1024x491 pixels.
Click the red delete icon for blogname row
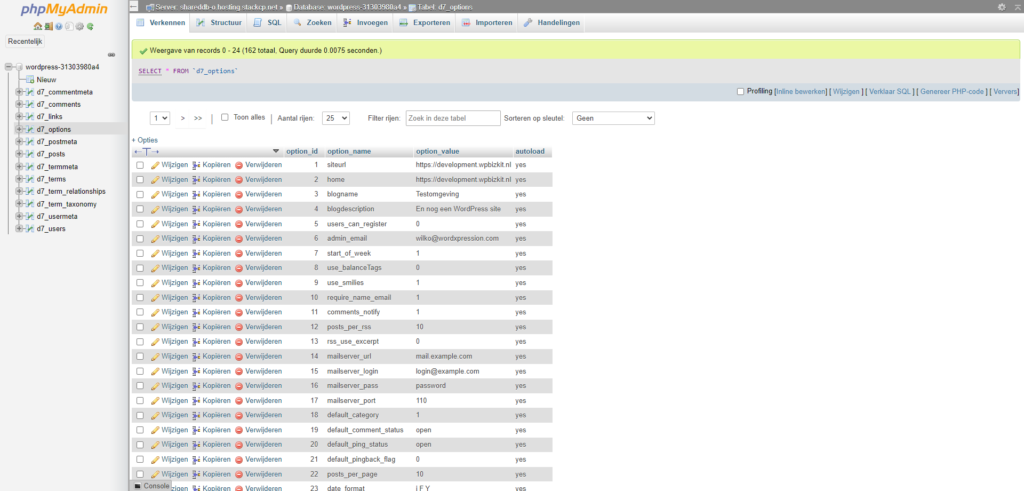[x=239, y=195]
